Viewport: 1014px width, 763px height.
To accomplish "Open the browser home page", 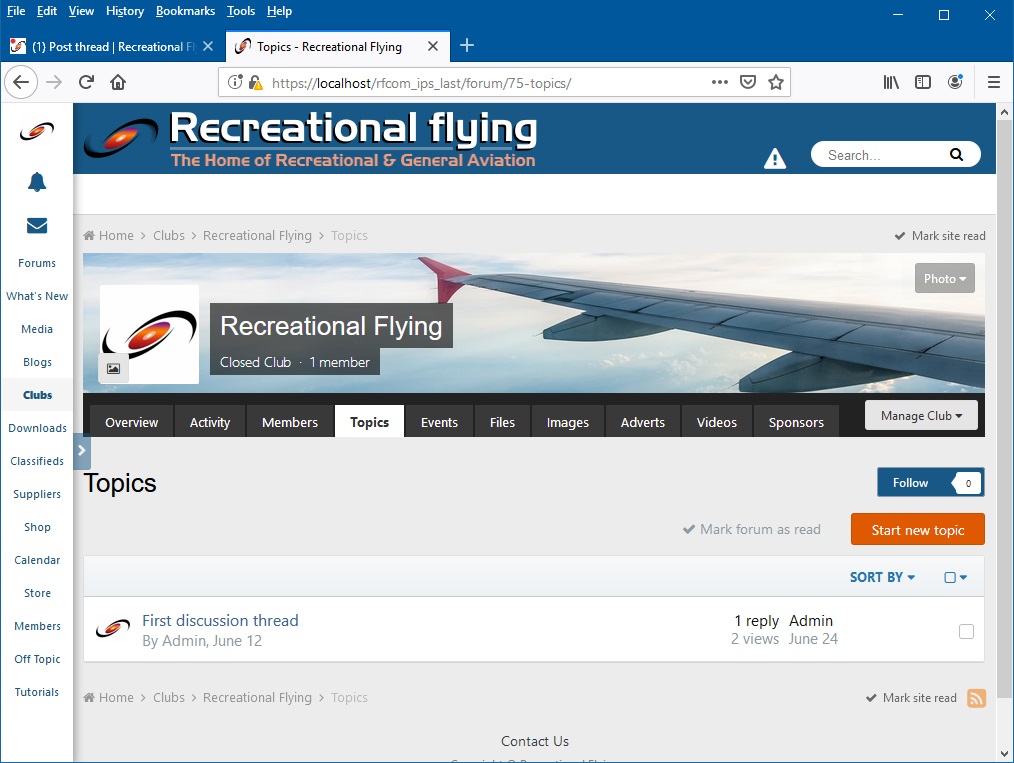I will [118, 82].
